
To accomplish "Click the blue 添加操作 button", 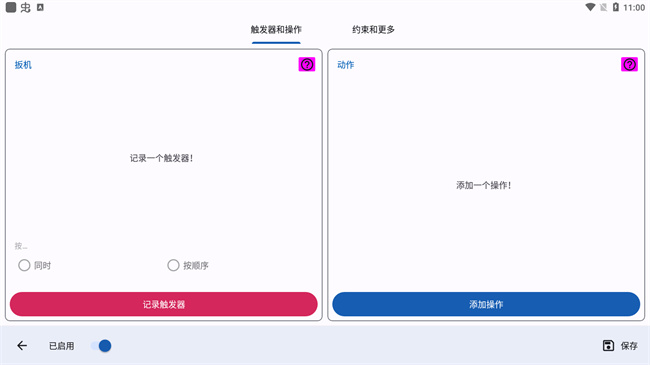I will (x=486, y=304).
